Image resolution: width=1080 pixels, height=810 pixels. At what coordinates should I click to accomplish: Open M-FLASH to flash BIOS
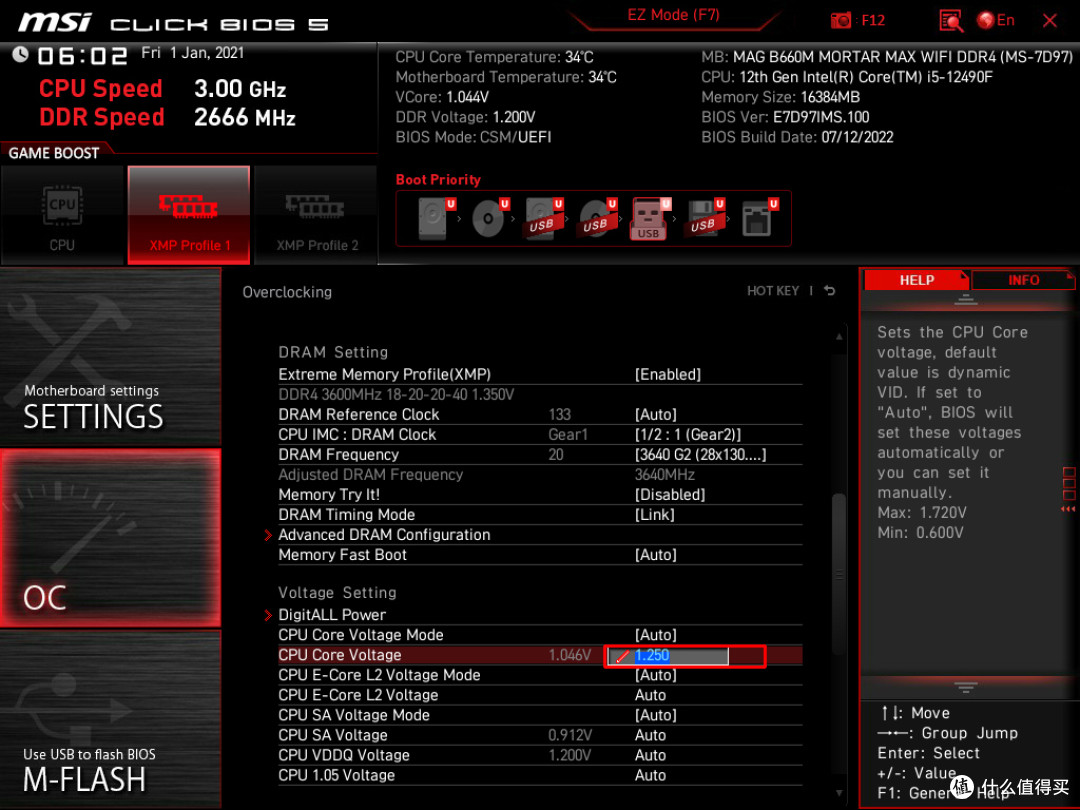point(110,719)
